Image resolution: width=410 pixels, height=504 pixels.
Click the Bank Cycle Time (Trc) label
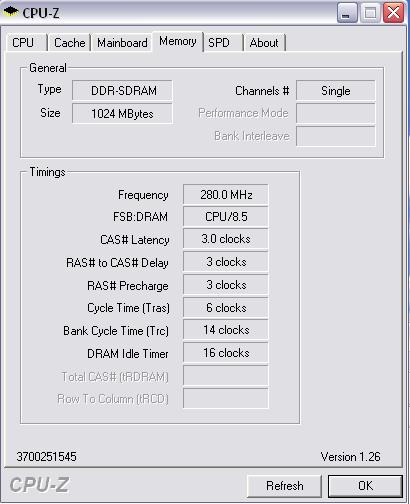pyautogui.click(x=116, y=331)
